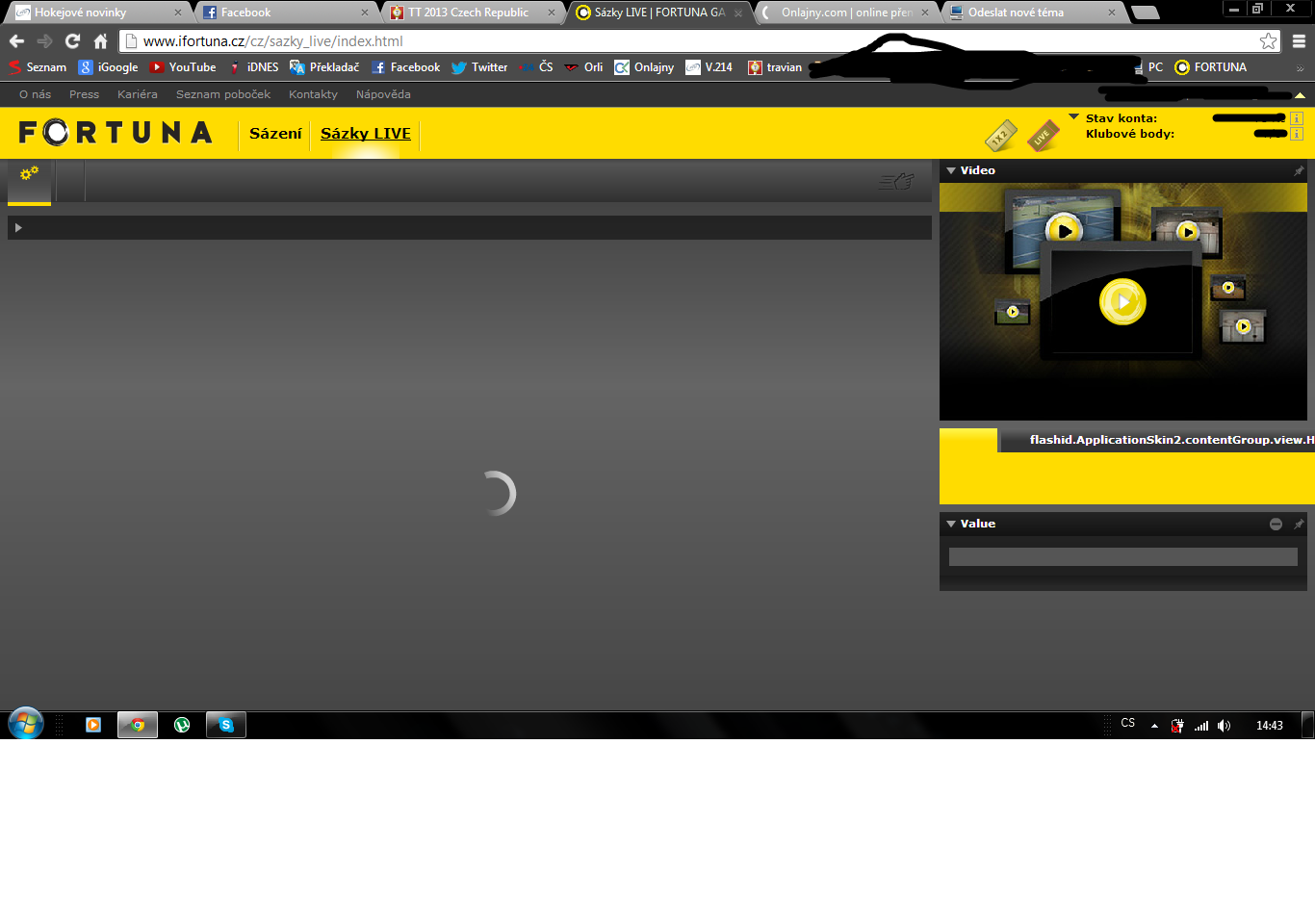This screenshot has height=924, width=1315.
Task: Open the 1X2 betting ticket icon
Action: pyautogui.click(x=1001, y=136)
